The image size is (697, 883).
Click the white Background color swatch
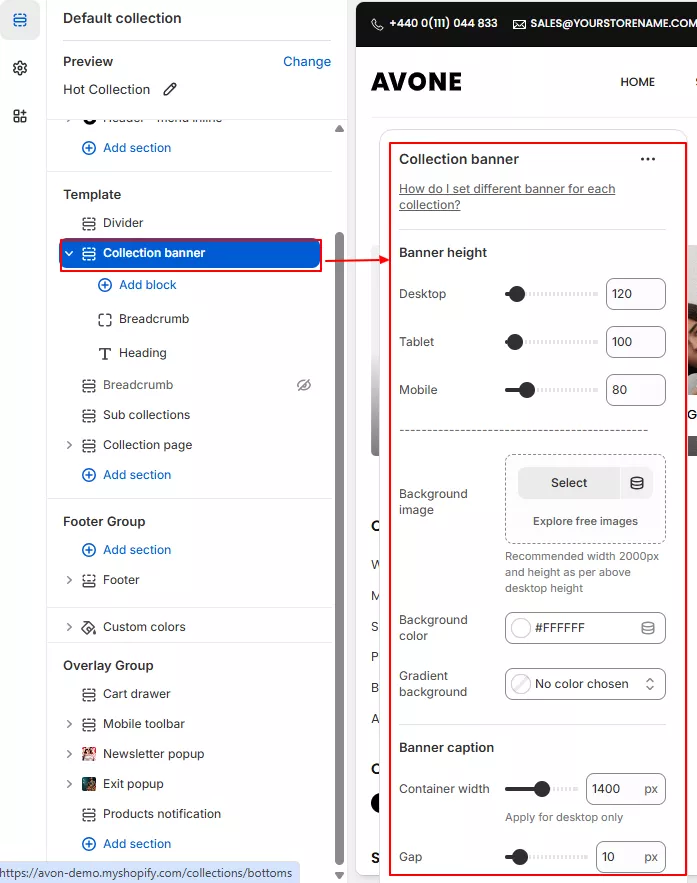[521, 628]
